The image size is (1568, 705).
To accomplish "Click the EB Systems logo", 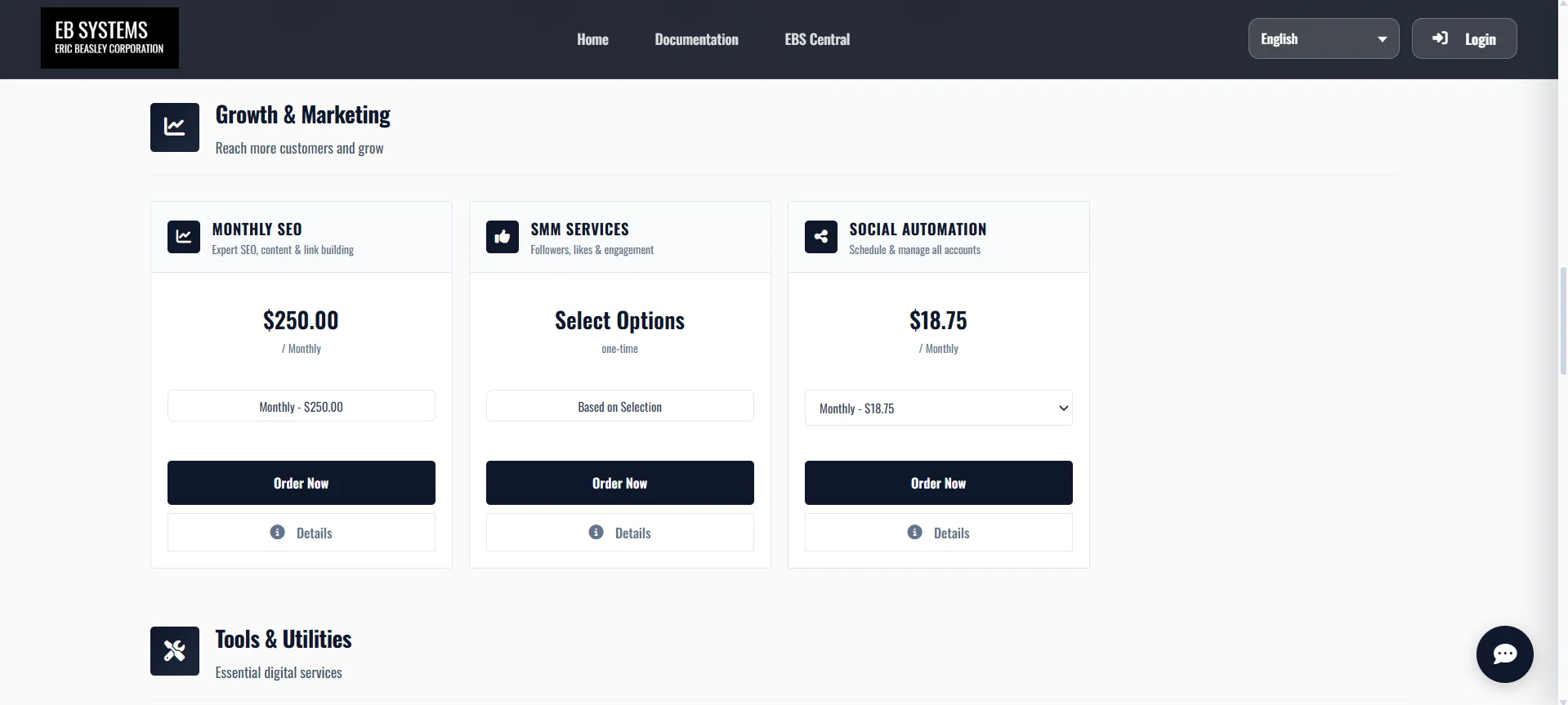I will click(x=109, y=38).
